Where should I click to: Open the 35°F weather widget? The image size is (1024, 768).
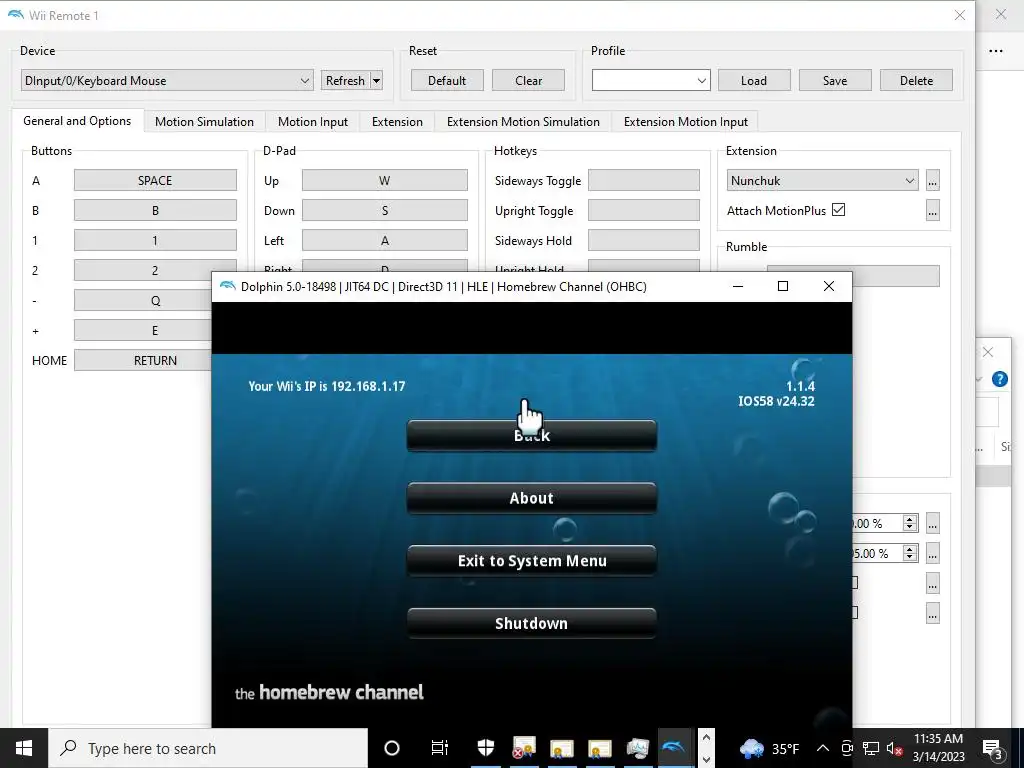(x=769, y=748)
